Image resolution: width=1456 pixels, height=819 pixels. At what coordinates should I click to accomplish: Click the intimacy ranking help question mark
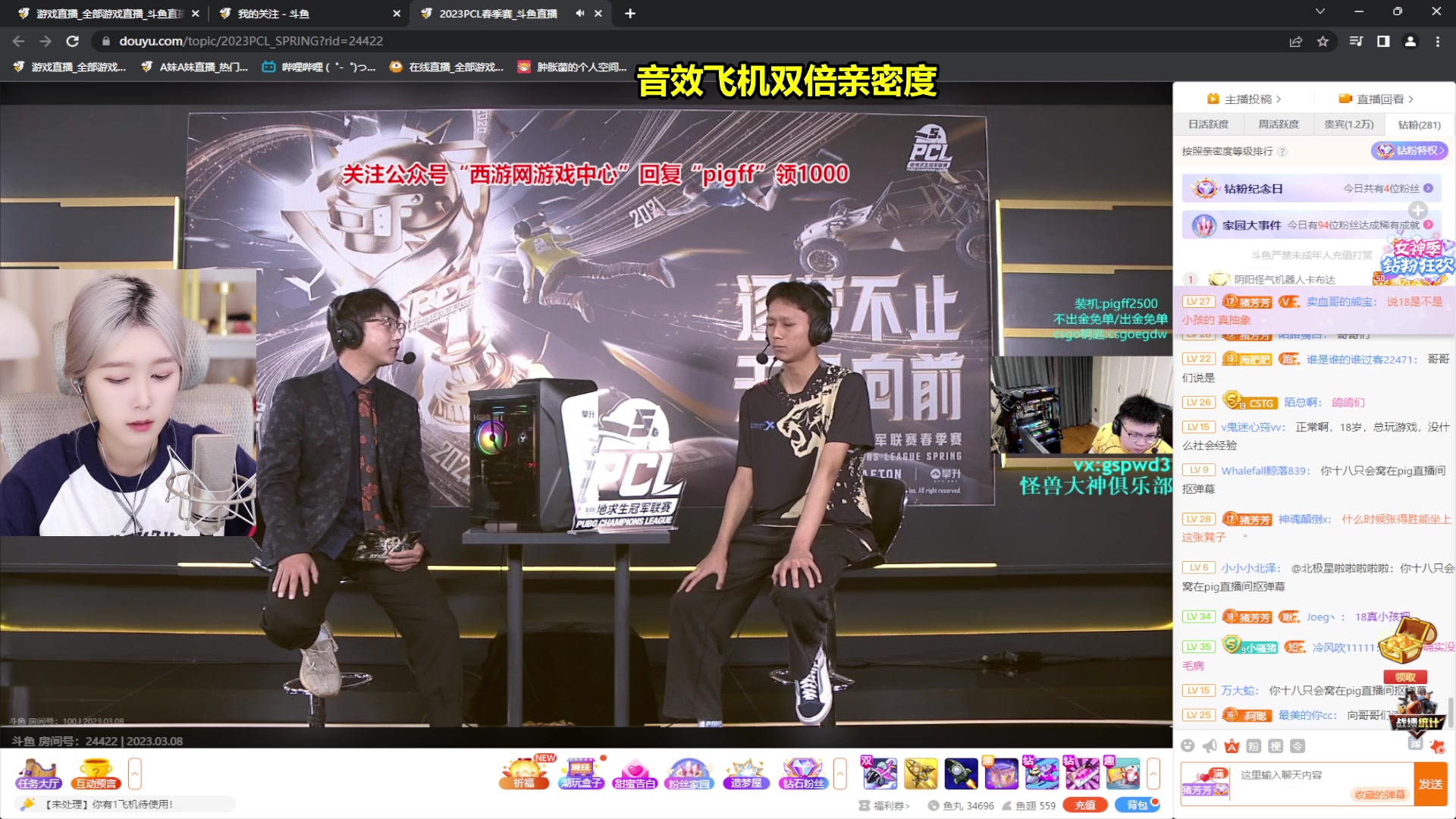tap(1282, 151)
